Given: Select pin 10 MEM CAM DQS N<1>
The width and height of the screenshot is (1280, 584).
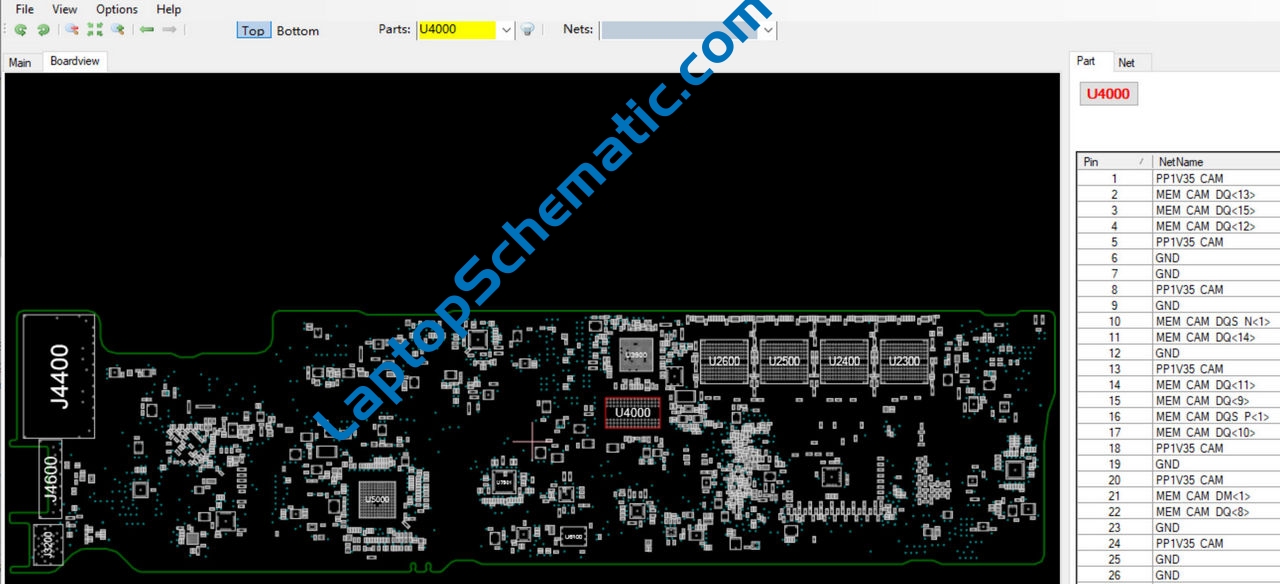Looking at the screenshot, I should [x=1178, y=321].
